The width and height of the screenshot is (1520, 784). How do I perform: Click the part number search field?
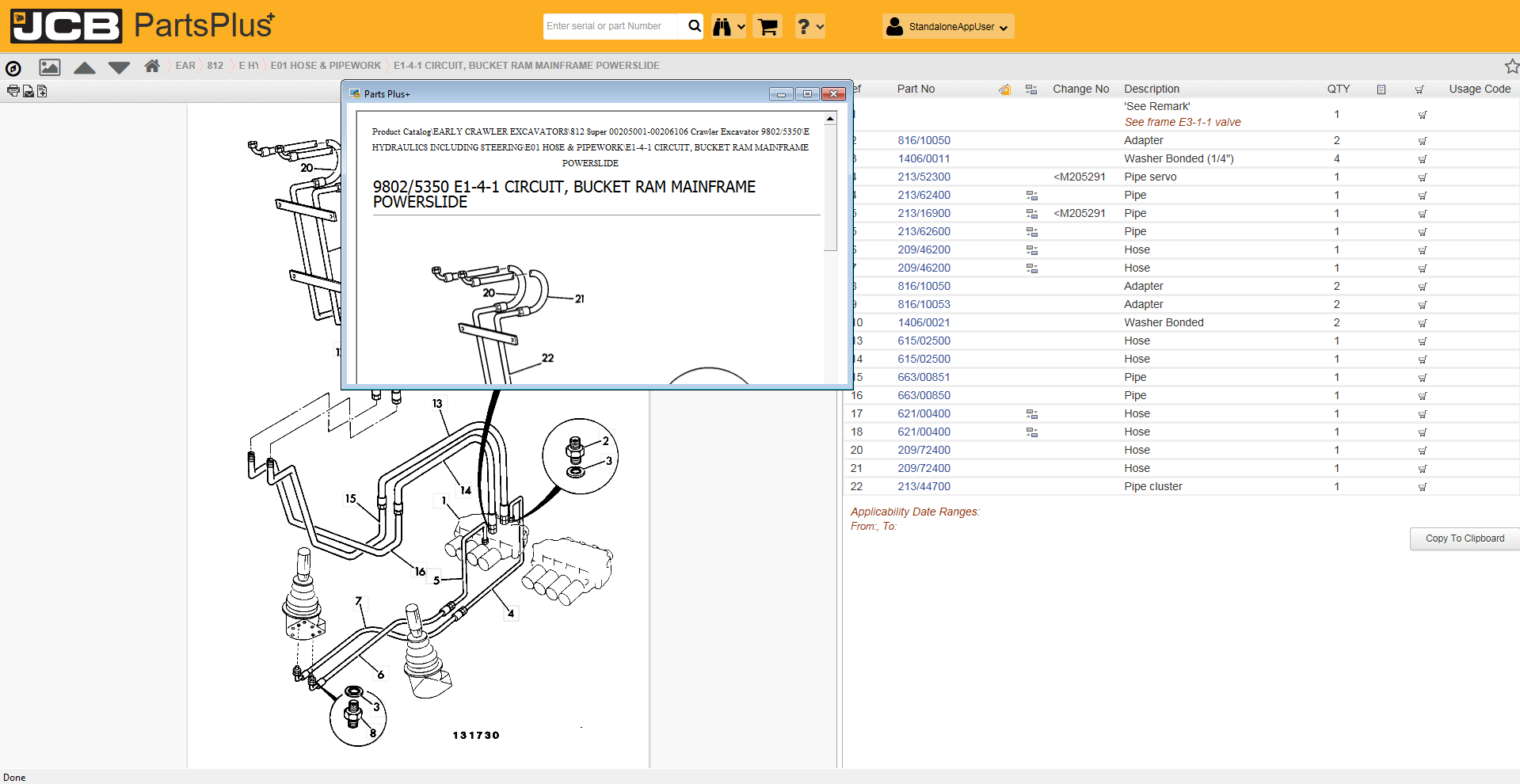click(x=611, y=26)
